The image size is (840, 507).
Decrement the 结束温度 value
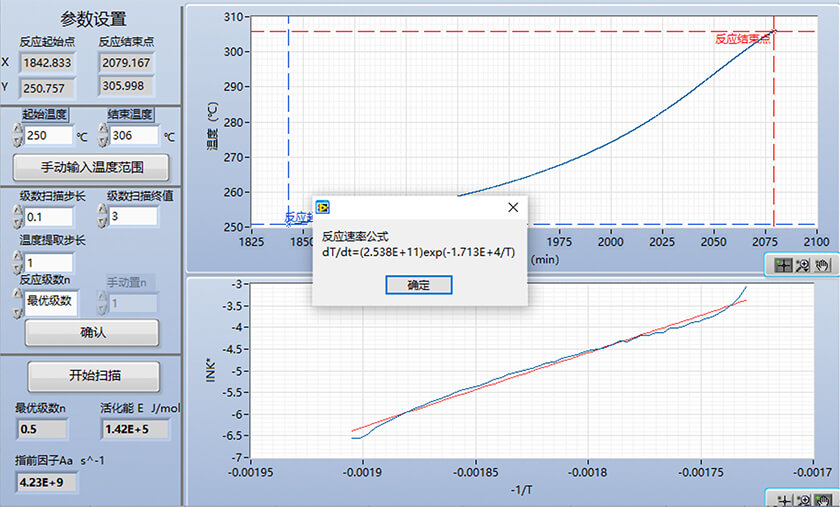tap(103, 141)
